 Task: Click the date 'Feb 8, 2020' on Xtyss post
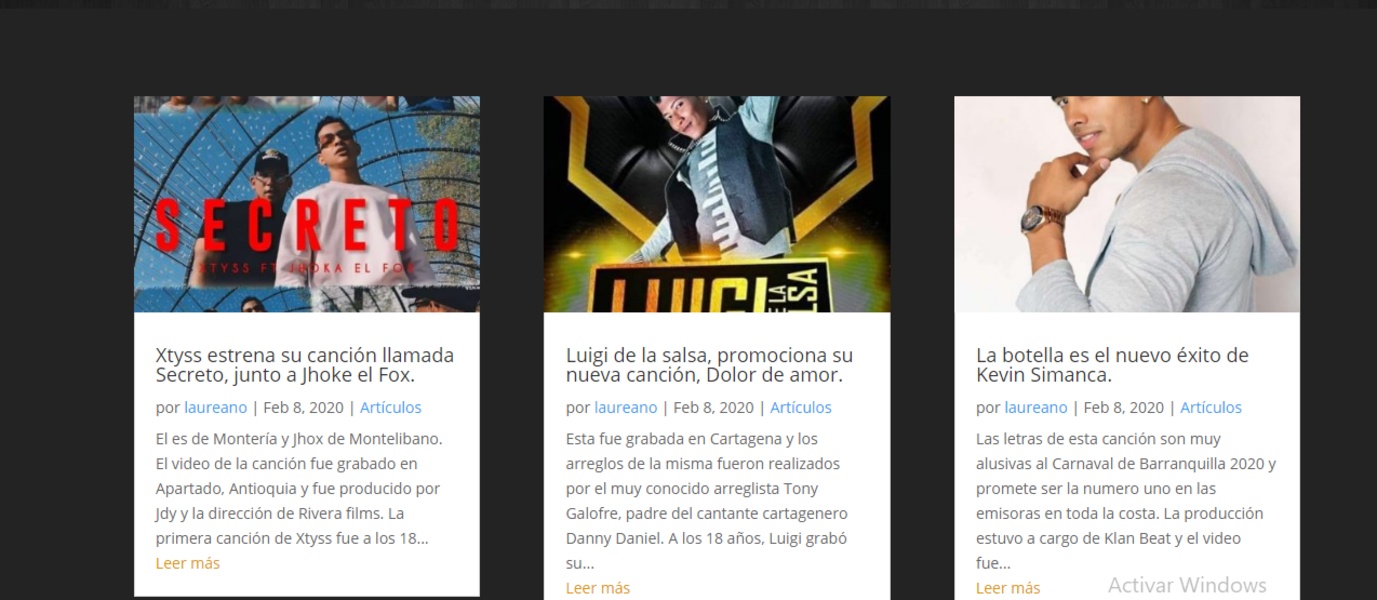[303, 407]
